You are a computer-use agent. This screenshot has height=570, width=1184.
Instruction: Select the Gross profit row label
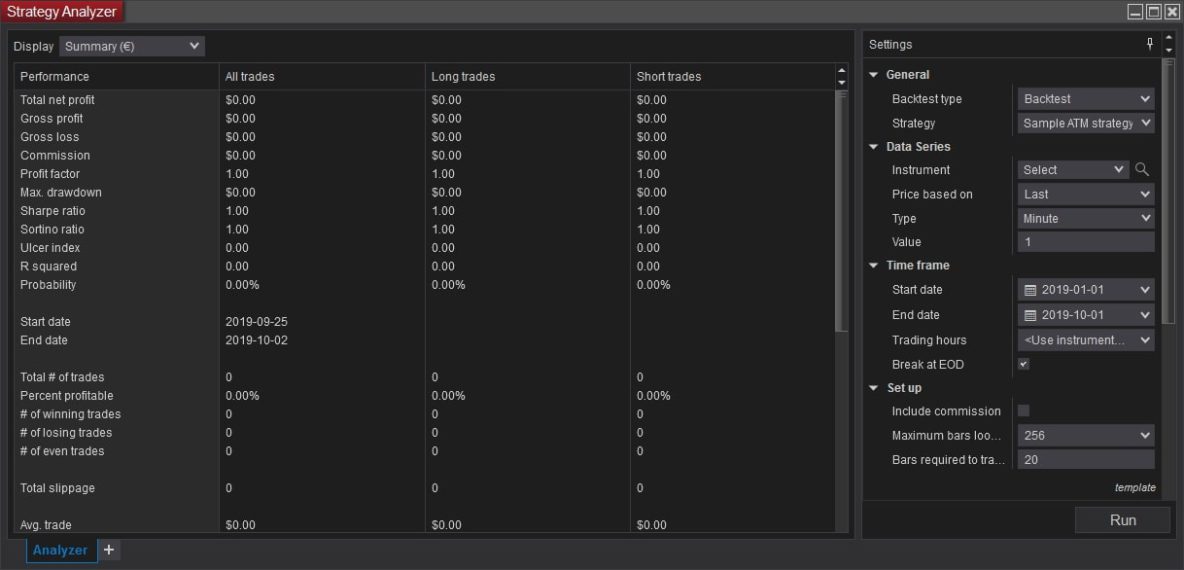51,119
